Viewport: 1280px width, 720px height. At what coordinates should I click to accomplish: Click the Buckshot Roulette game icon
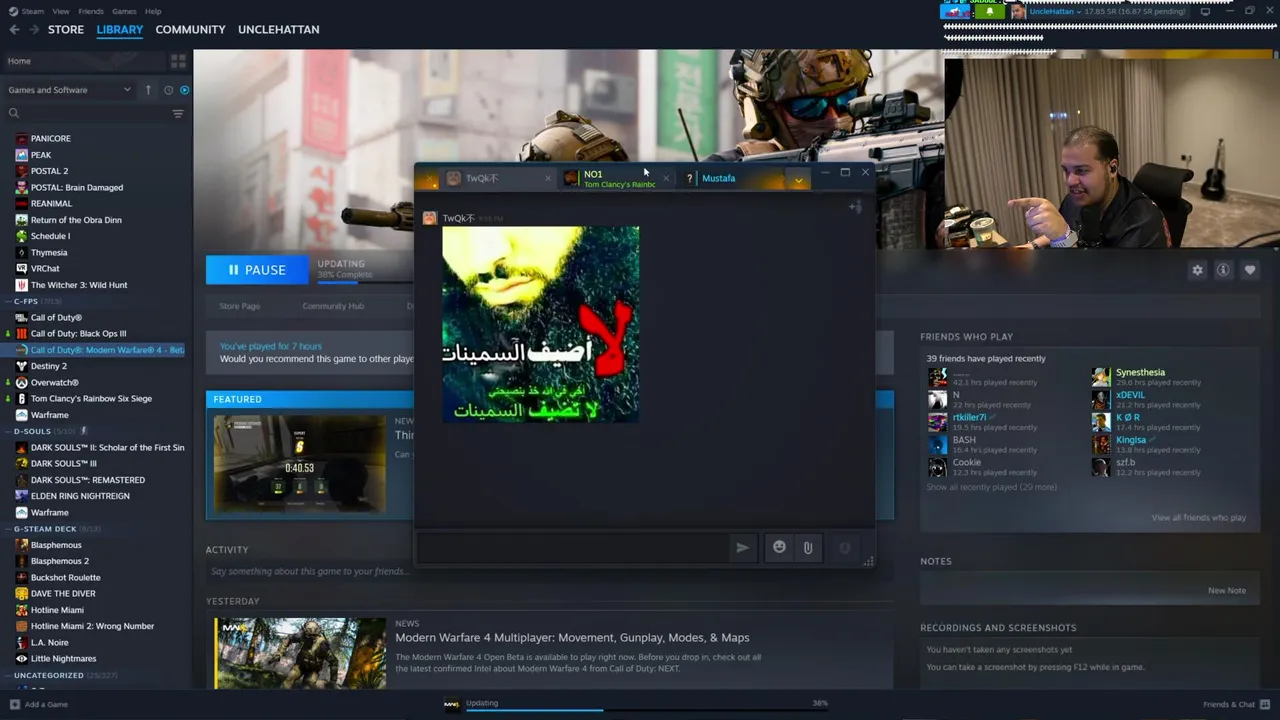point(22,577)
